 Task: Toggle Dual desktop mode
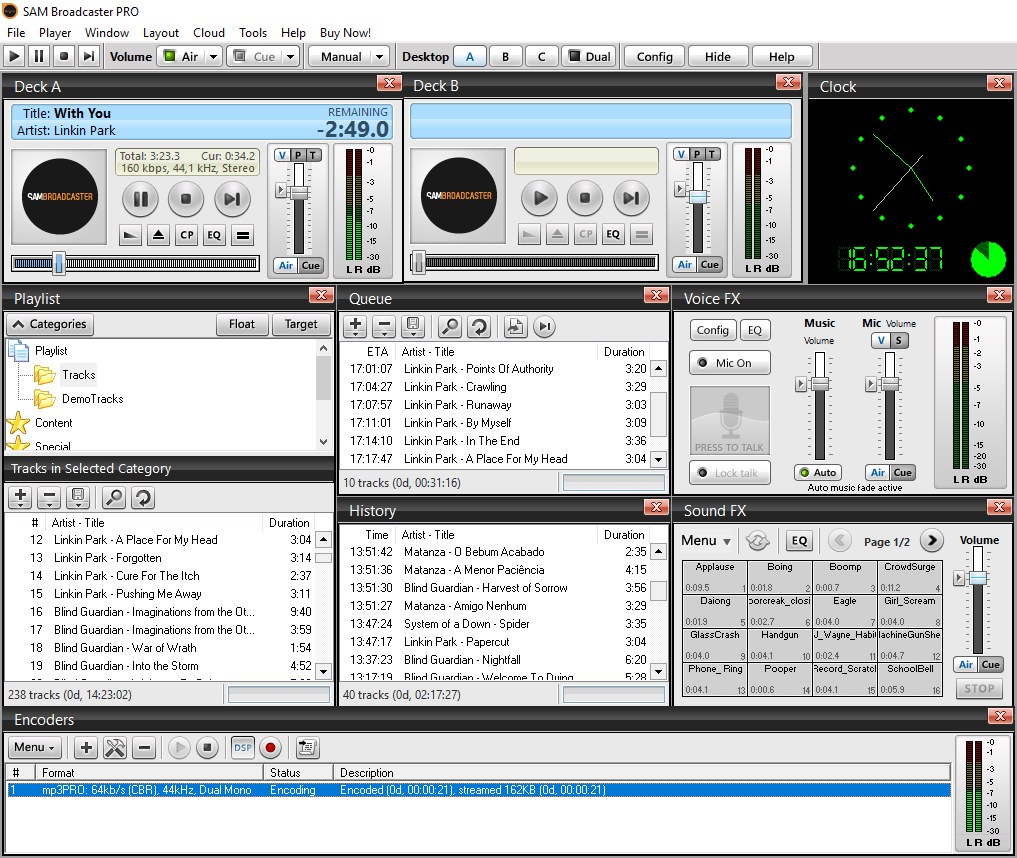pos(590,56)
